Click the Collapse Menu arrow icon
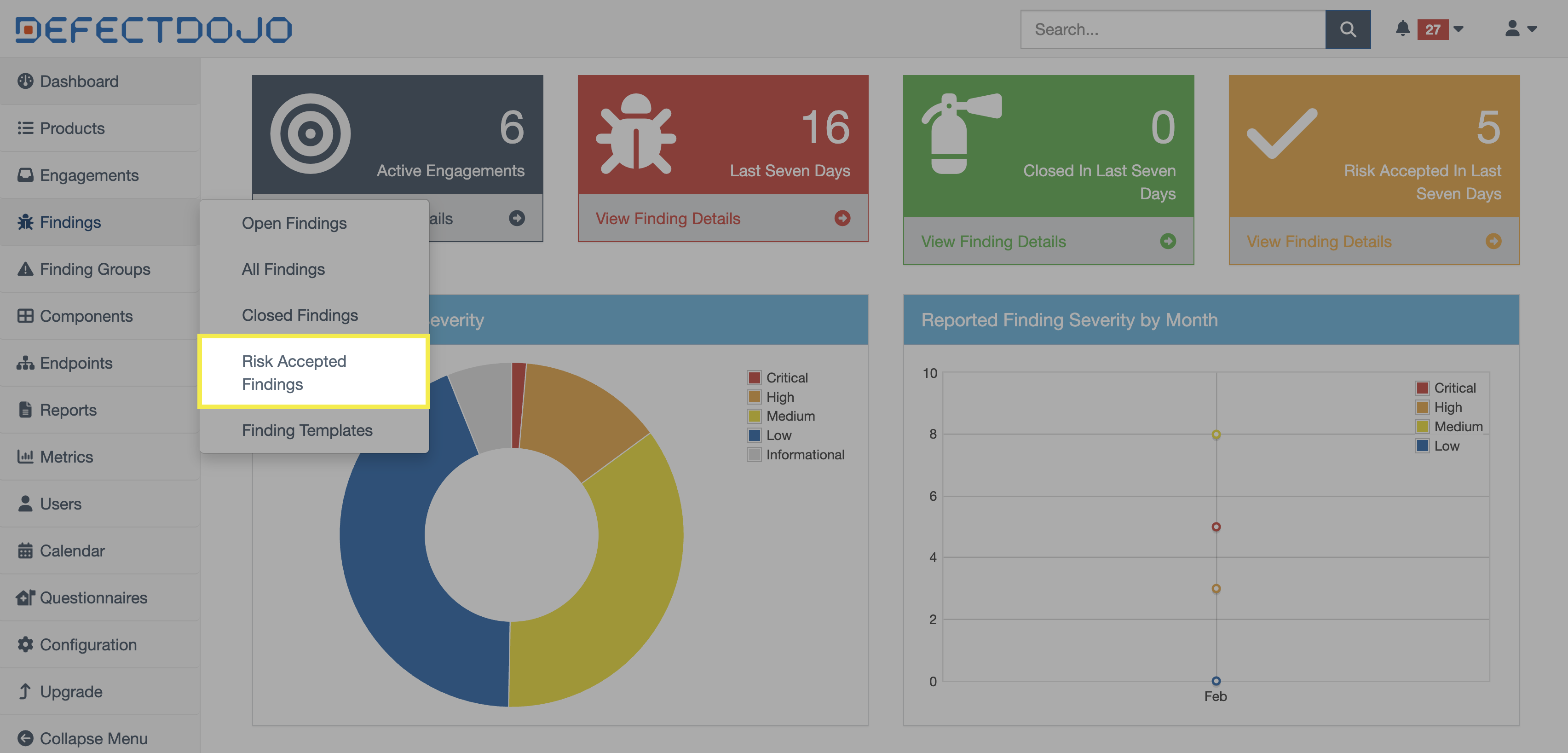This screenshot has height=753, width=1568. click(25, 738)
